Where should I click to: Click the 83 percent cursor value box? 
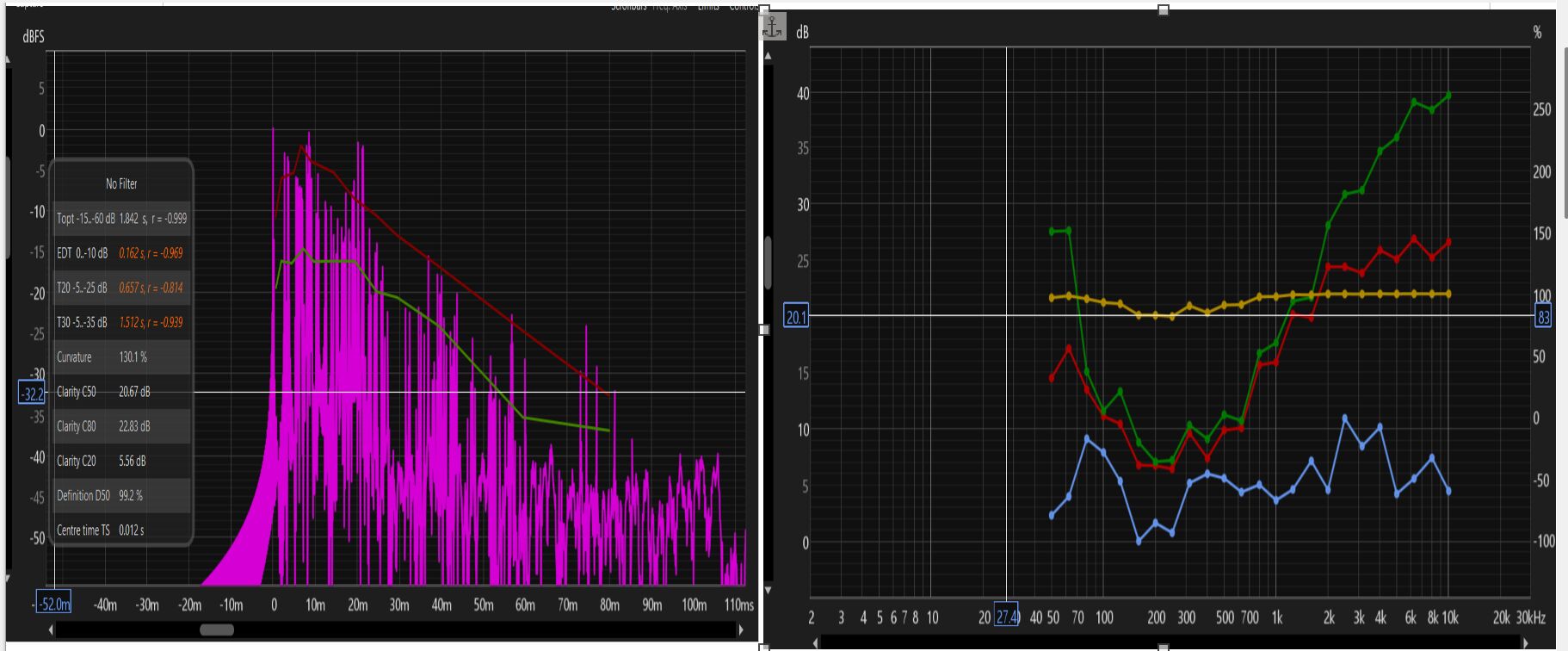pos(1543,317)
